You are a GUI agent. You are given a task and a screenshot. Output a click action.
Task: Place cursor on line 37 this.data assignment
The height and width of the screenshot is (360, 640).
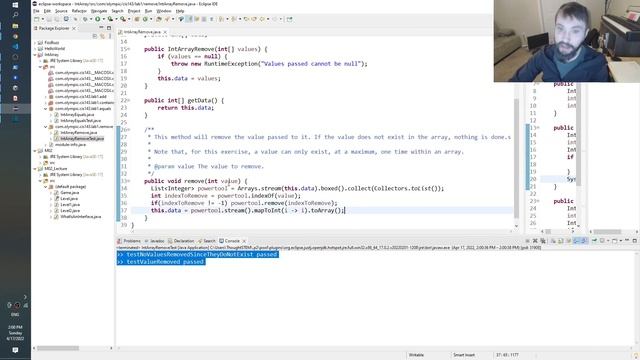(x=248, y=210)
